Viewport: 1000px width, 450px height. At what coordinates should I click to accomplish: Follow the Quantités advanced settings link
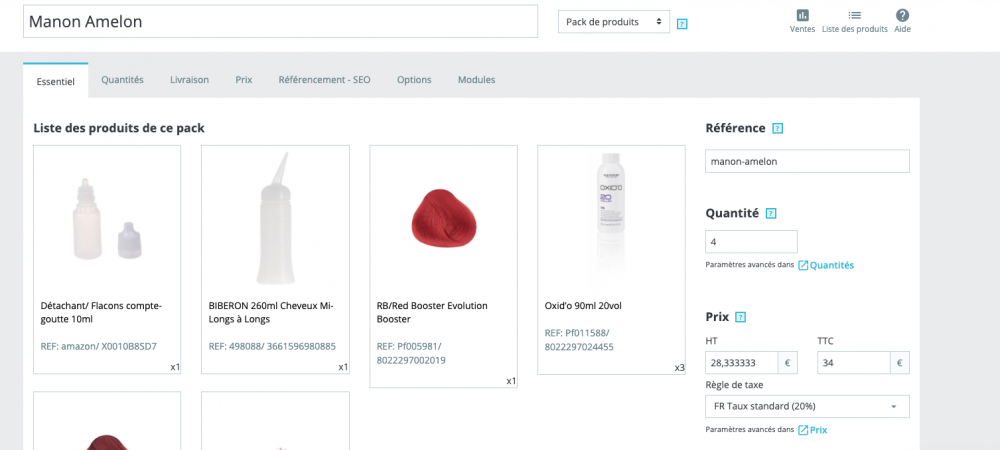[832, 265]
